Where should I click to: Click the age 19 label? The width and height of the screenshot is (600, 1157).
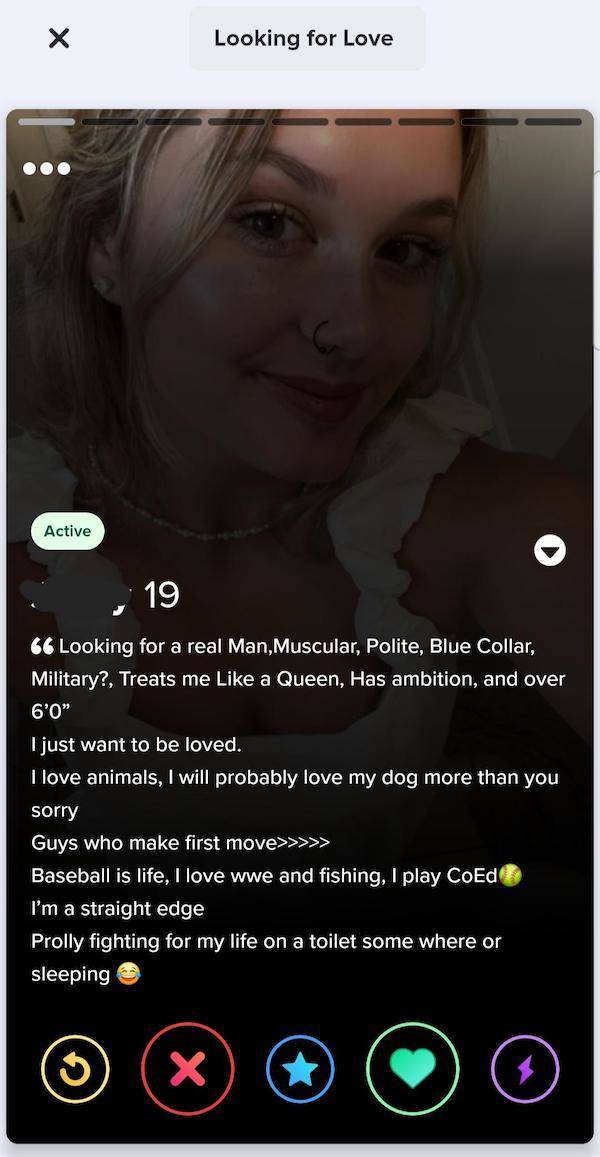tap(162, 595)
